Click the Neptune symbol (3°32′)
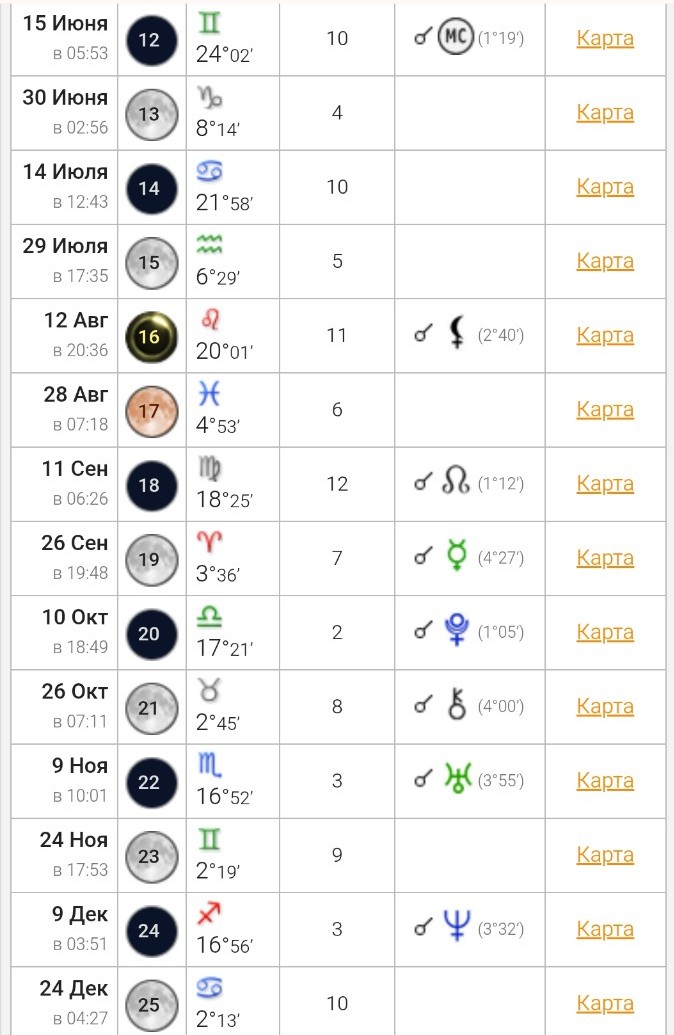The image size is (674, 1035). (x=456, y=929)
